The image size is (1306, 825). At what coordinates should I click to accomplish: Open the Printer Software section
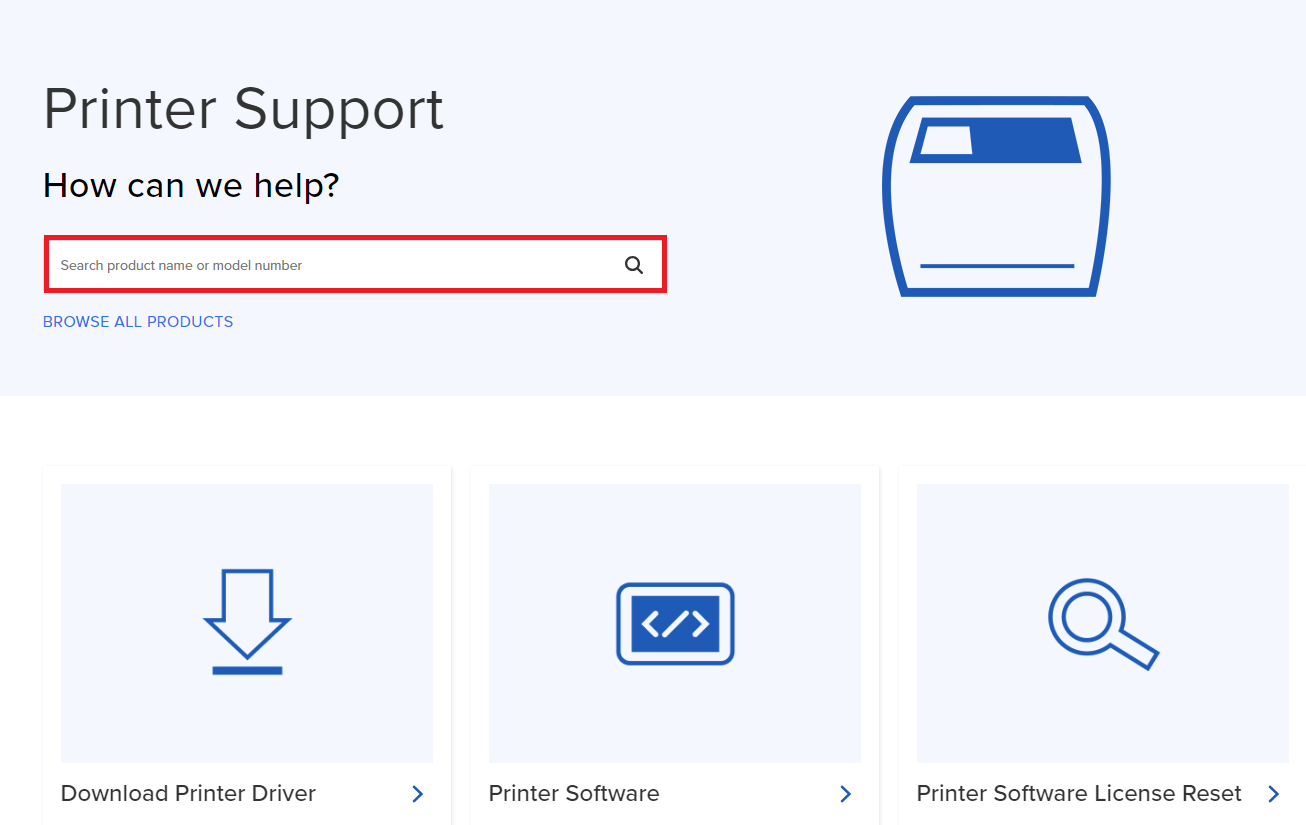[x=573, y=793]
